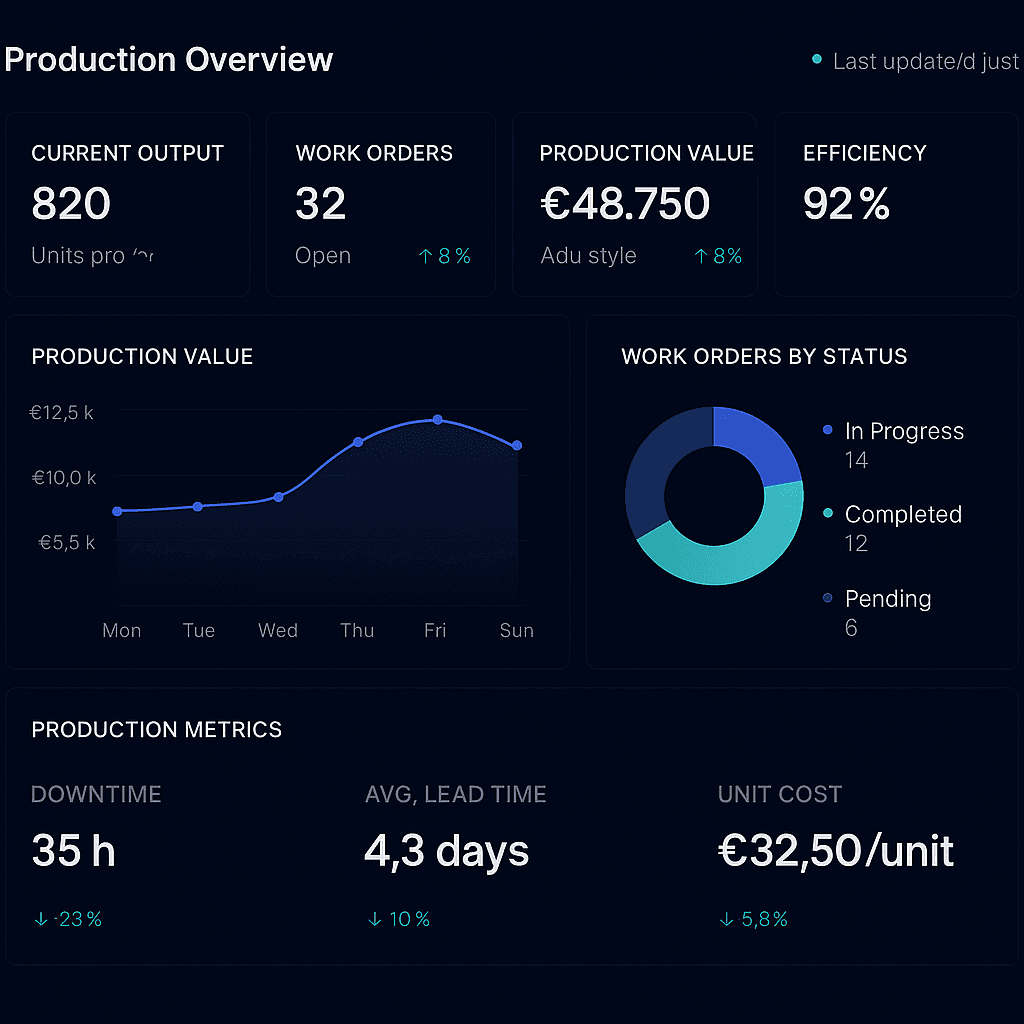Open the Efficiency 92% card
The image size is (1024, 1024).
coord(895,205)
